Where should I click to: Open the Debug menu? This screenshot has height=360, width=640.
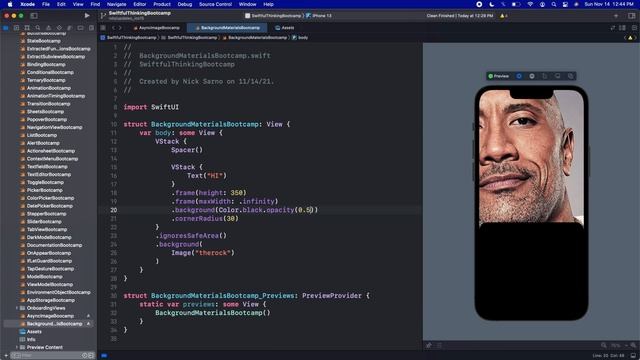pos(184,4)
